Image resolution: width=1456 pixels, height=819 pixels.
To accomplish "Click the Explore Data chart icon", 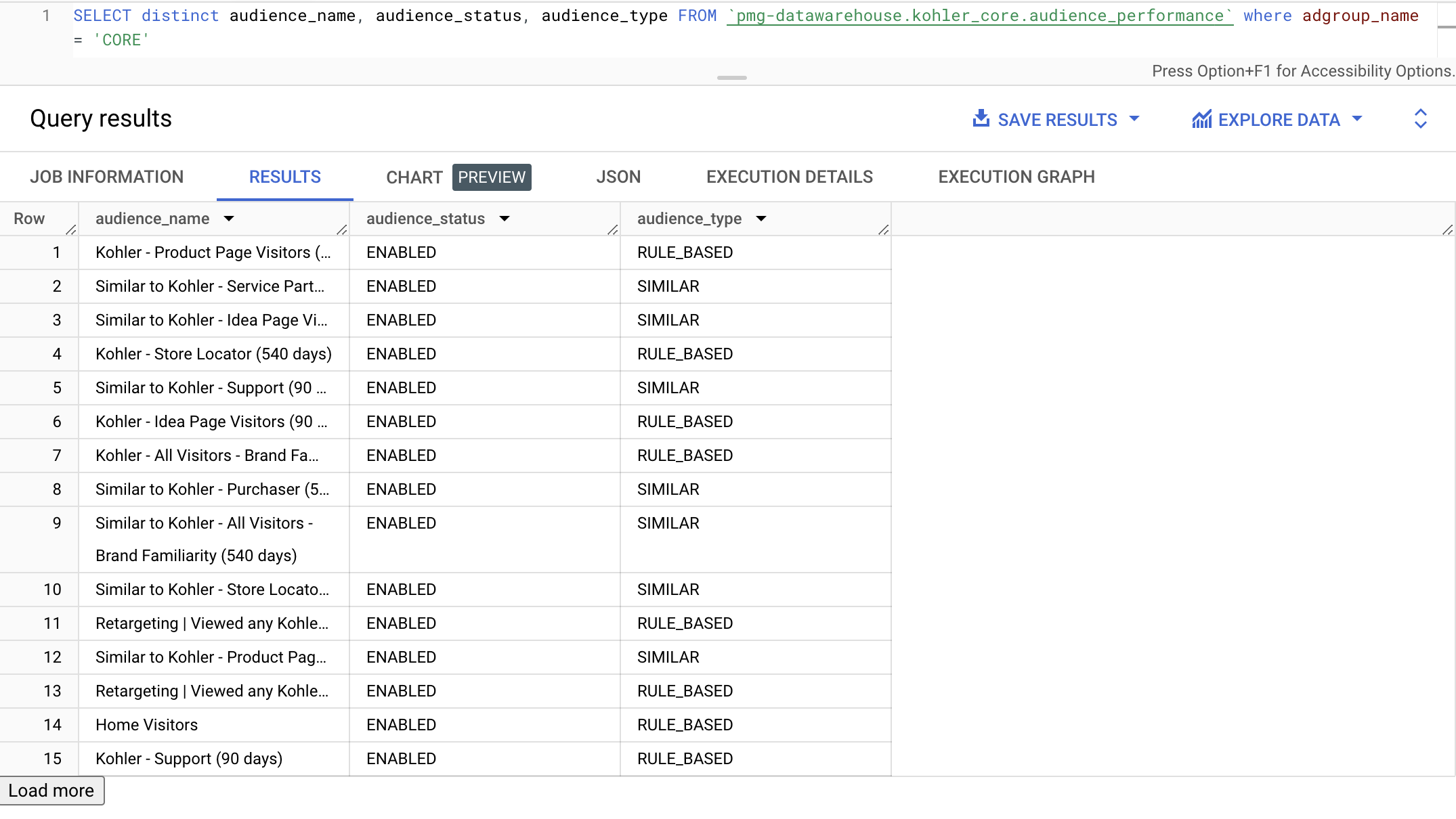I will pos(1201,120).
